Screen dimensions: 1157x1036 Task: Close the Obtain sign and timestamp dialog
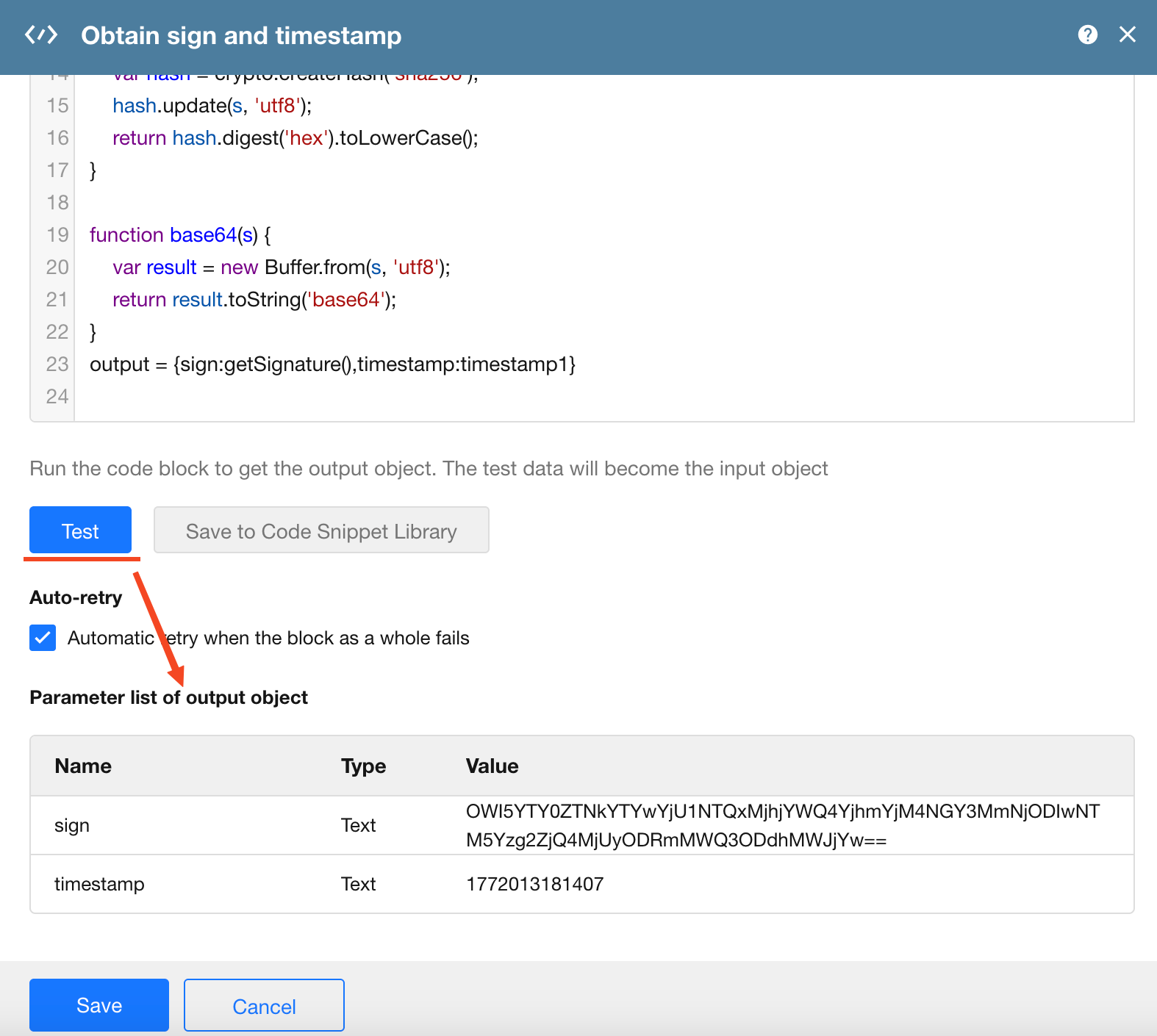click(x=1127, y=35)
